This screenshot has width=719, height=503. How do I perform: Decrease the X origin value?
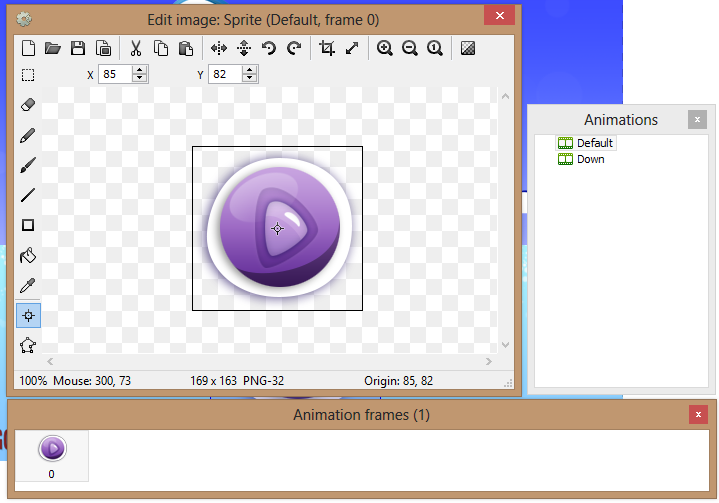pos(140,78)
